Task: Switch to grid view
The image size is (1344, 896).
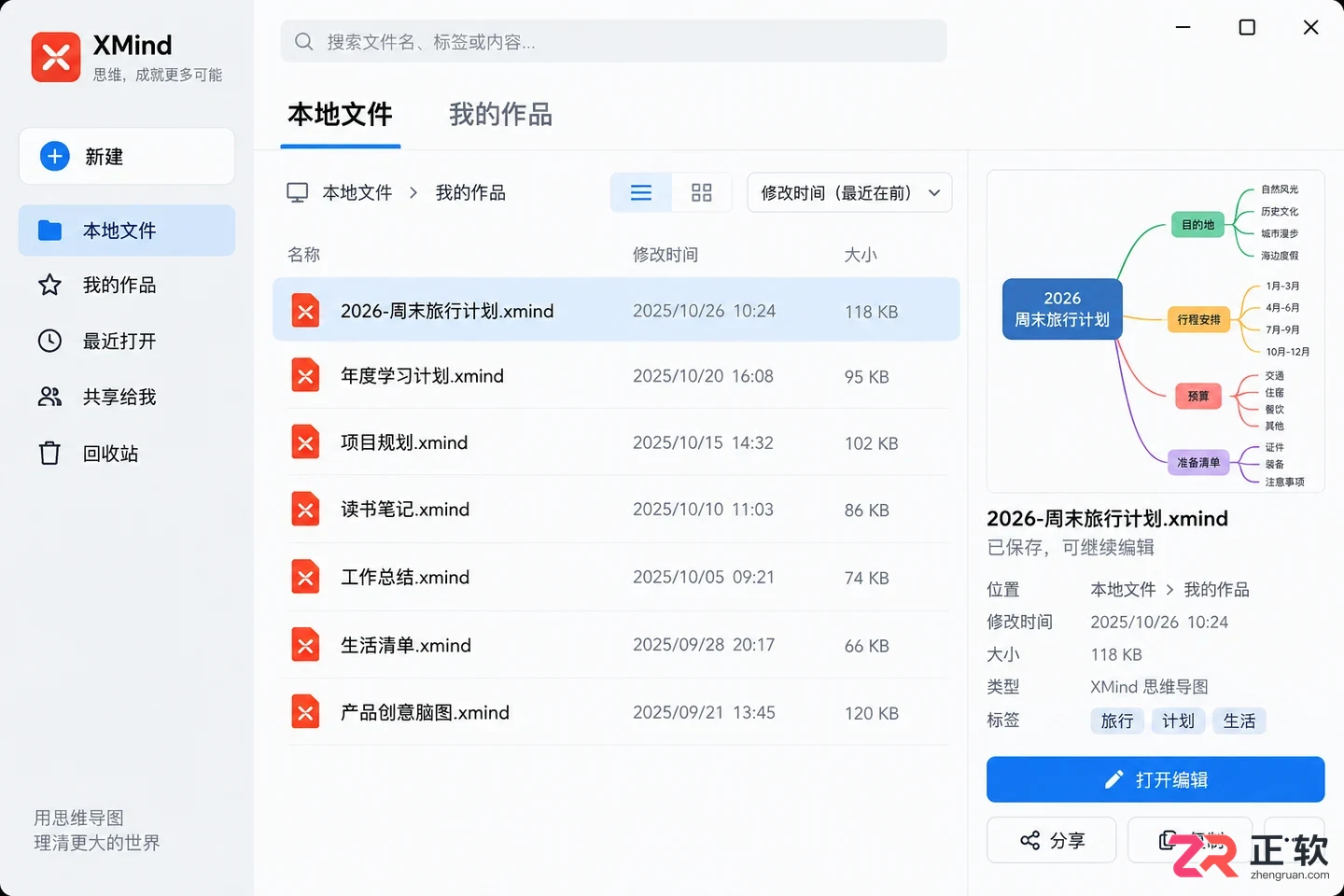Action: point(701,192)
